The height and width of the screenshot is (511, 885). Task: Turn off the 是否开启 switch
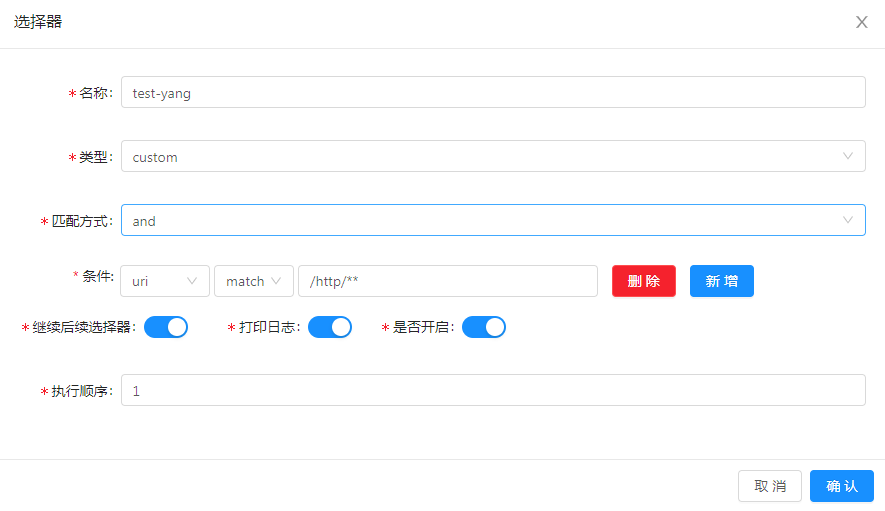pos(484,327)
